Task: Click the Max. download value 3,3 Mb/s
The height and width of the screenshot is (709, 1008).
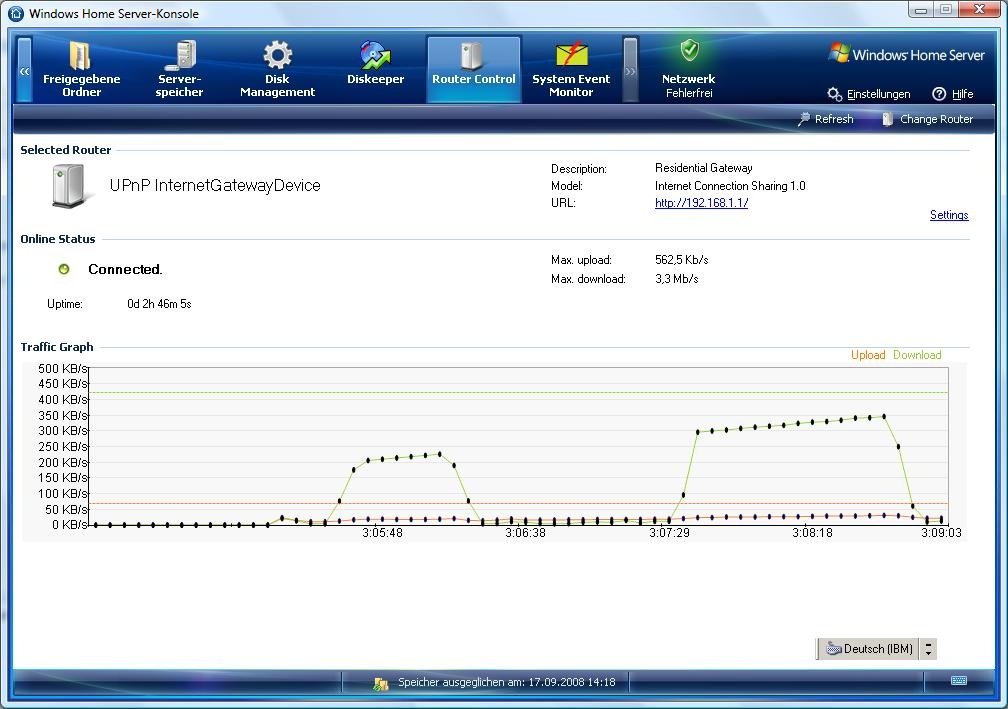Action: [x=676, y=279]
